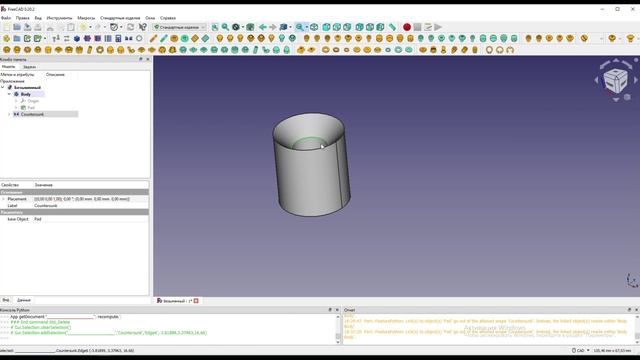Expand the Countersunk tree node

[x=9, y=114]
